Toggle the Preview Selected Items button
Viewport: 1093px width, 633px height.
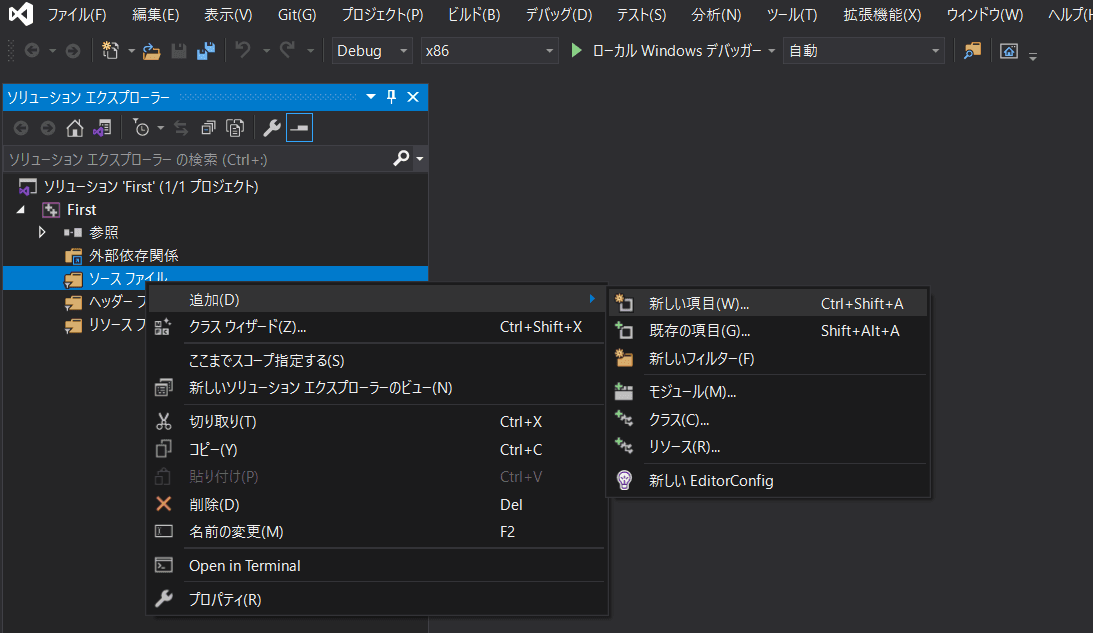[299, 128]
